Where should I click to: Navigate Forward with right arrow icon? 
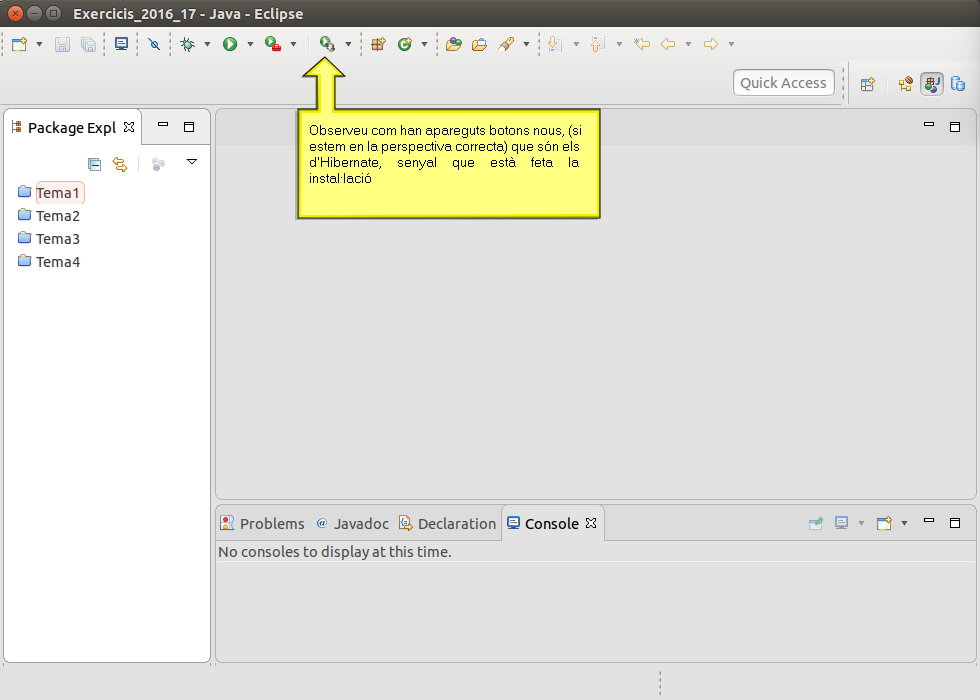tap(711, 44)
